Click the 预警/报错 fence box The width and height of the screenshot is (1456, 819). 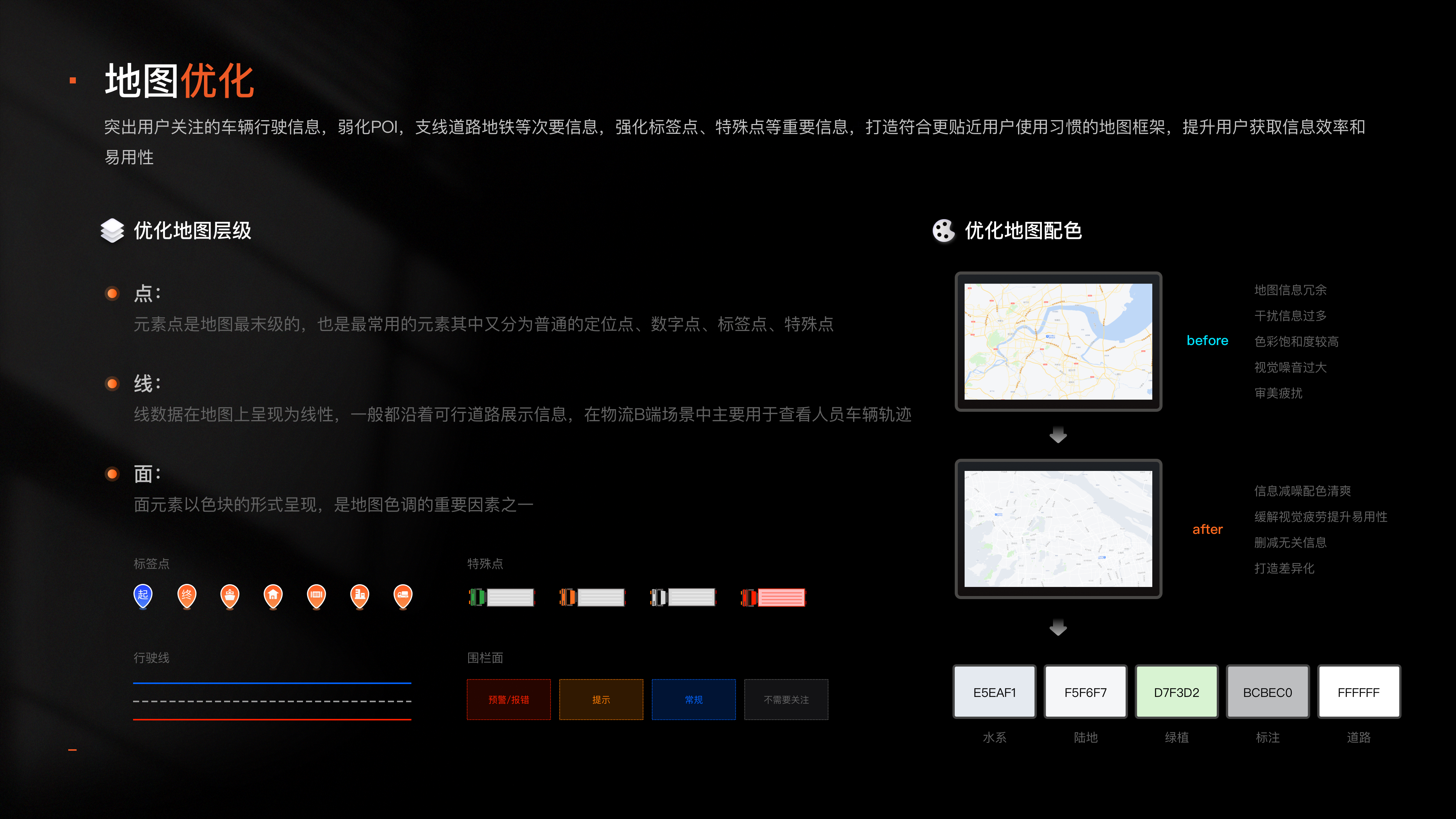509,699
